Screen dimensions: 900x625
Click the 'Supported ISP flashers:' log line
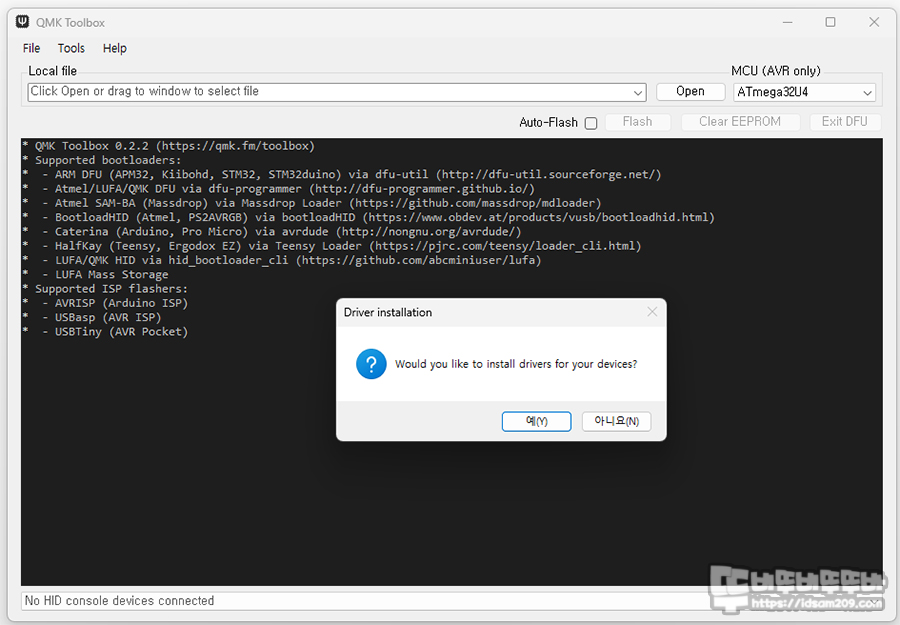pyautogui.click(x=105, y=289)
